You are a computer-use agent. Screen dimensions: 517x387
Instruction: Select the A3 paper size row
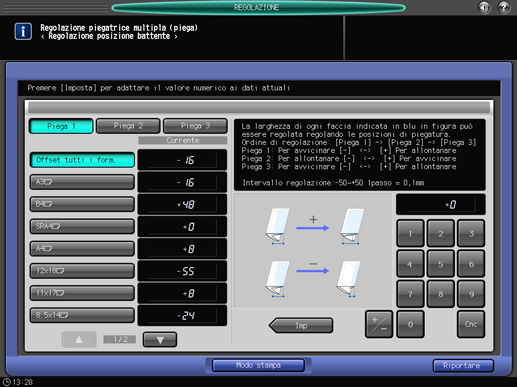[x=82, y=182]
